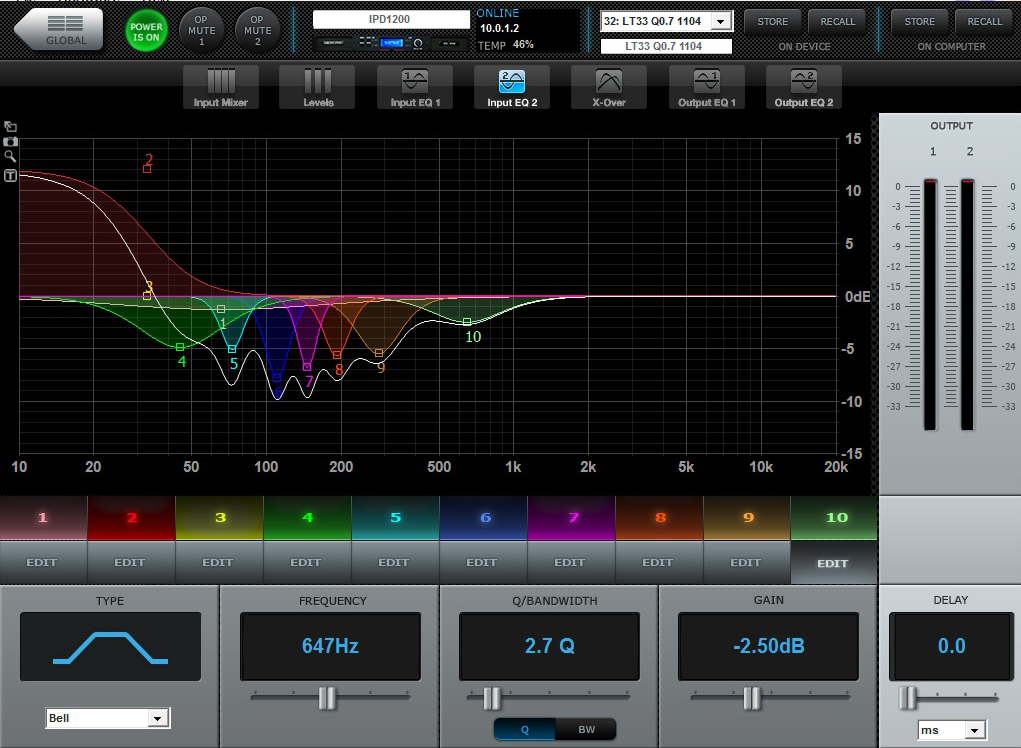Click the LT33 Q0.7 1104 preset name field

click(x=665, y=46)
